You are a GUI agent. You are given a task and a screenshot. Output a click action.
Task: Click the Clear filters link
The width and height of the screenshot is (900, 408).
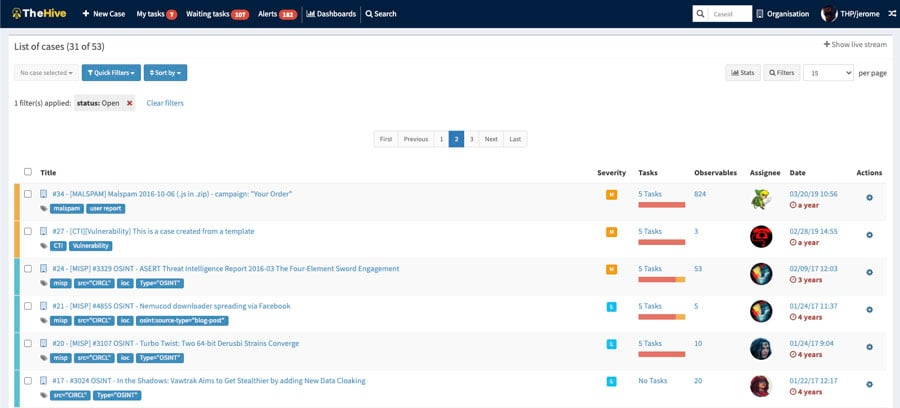pyautogui.click(x=165, y=103)
